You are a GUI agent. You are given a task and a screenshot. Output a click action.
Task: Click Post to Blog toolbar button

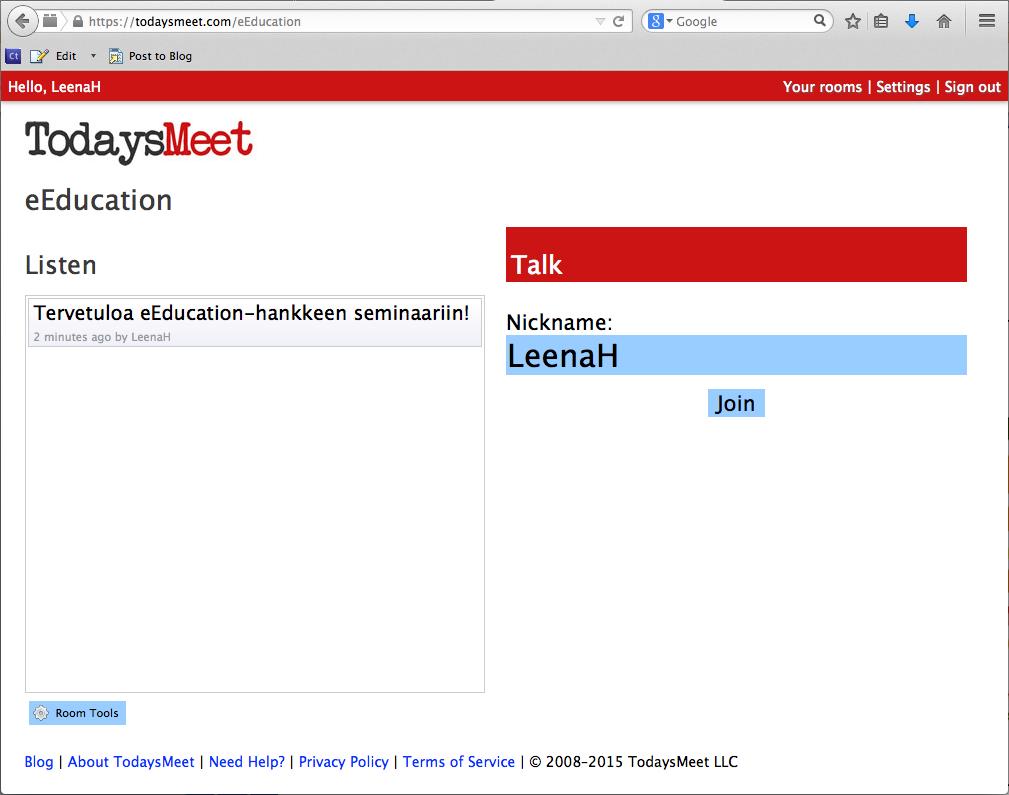151,56
